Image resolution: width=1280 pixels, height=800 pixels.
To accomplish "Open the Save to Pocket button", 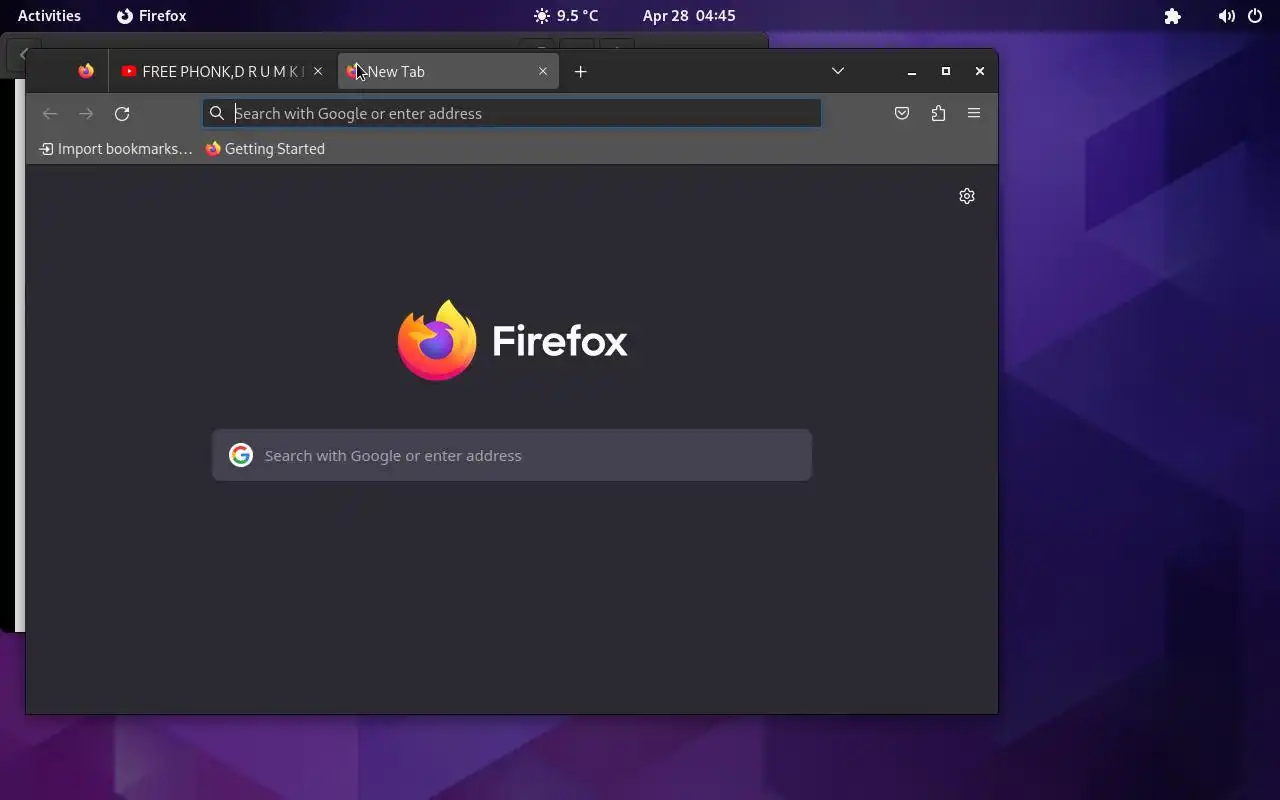I will pyautogui.click(x=902, y=113).
